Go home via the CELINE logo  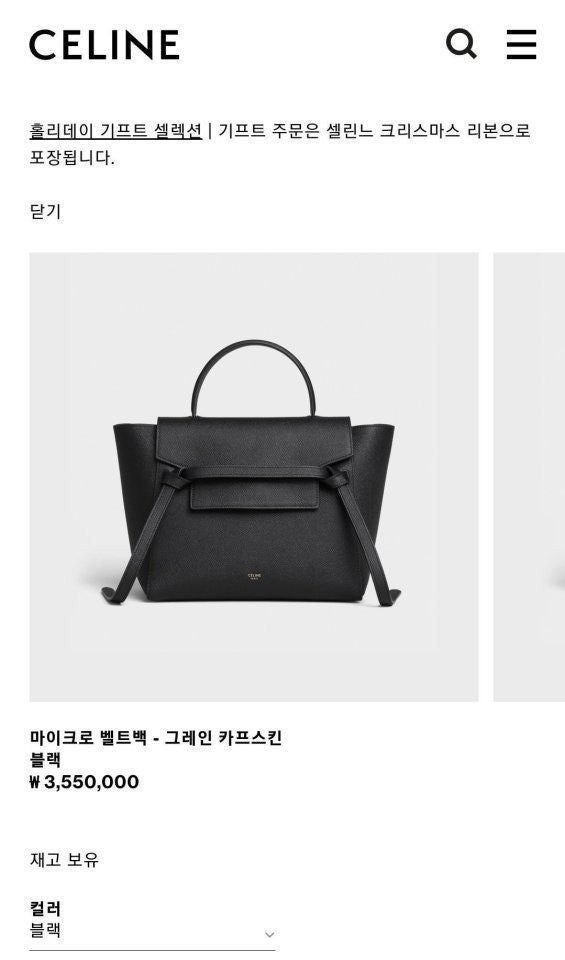click(104, 45)
